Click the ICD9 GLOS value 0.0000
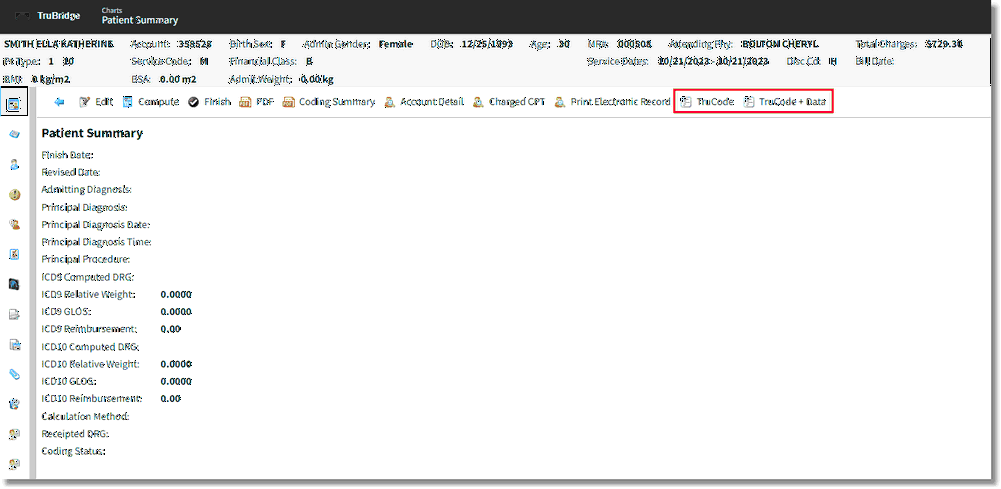 tap(176, 312)
